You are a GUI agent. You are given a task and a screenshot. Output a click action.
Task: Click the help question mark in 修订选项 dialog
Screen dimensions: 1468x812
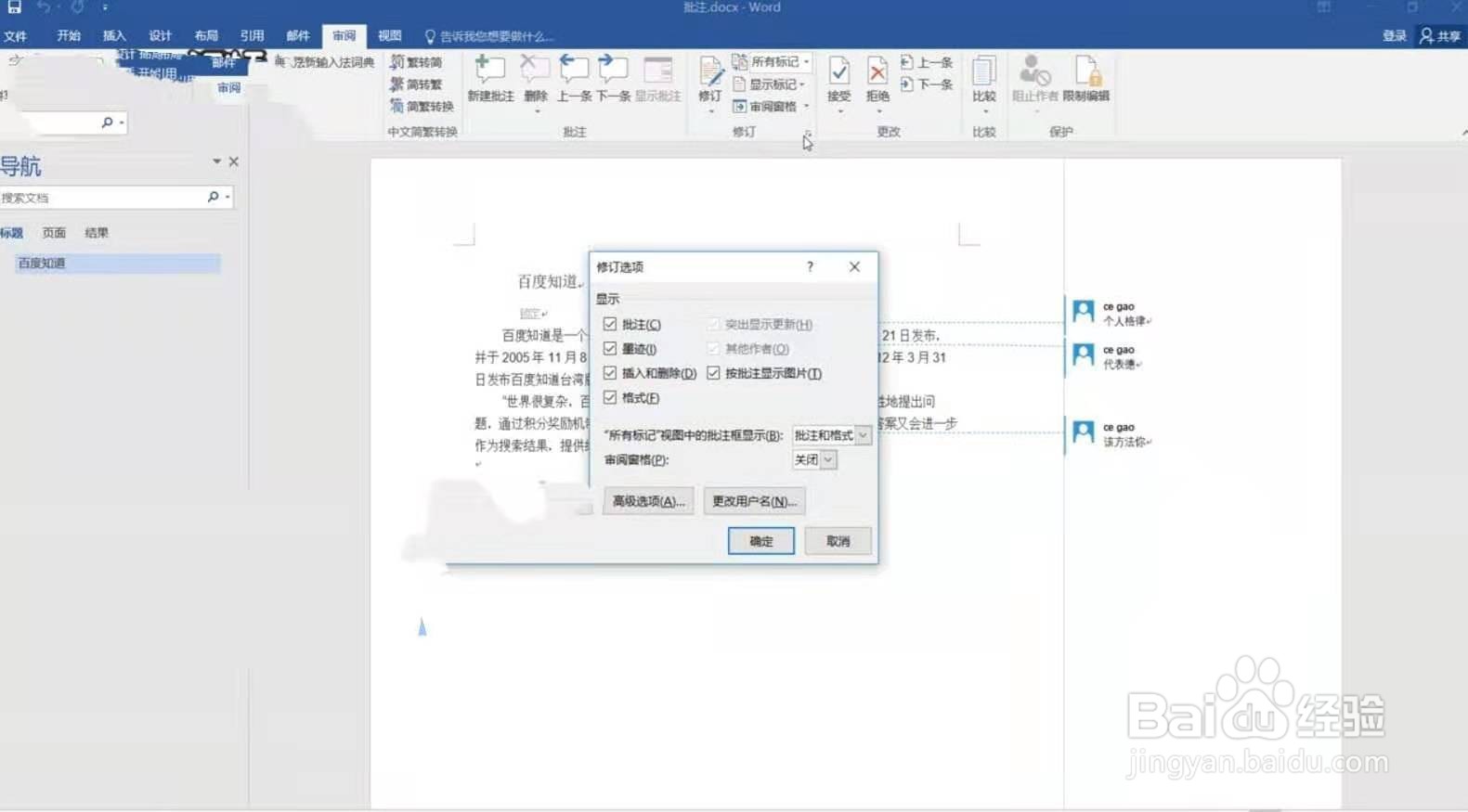tap(810, 266)
